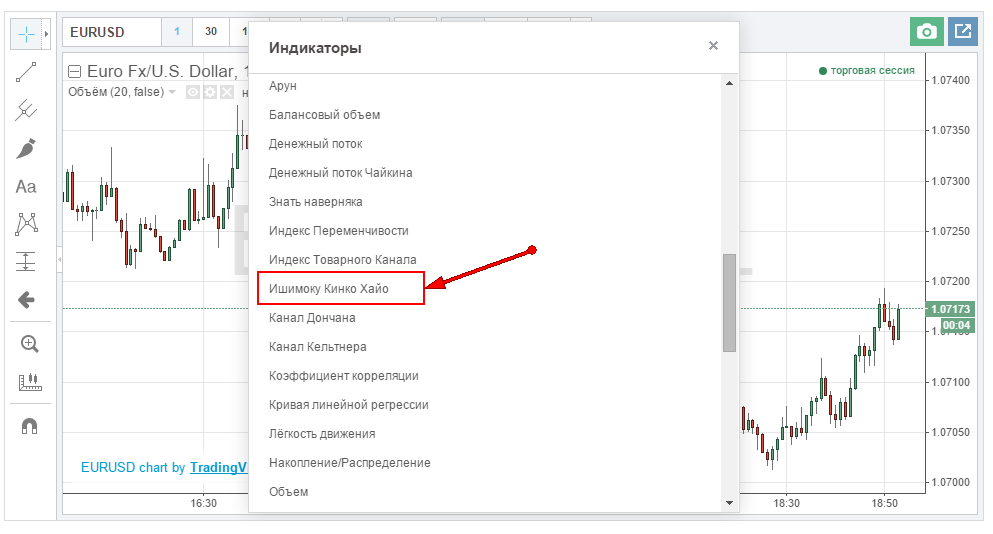Click the 1.07173 current price label
Screen dimensions: 993x534
(950, 309)
